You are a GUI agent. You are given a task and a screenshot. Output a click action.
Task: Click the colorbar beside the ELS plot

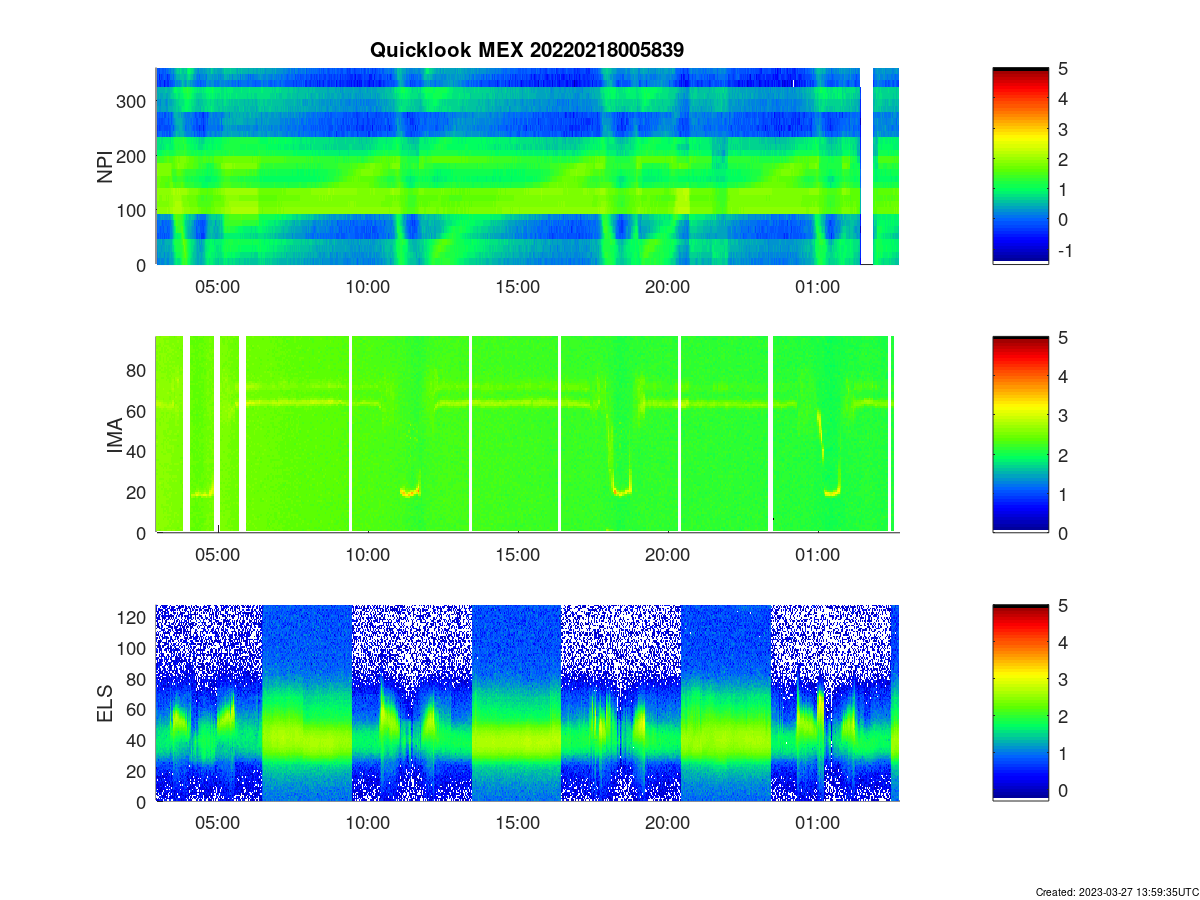pos(1020,703)
